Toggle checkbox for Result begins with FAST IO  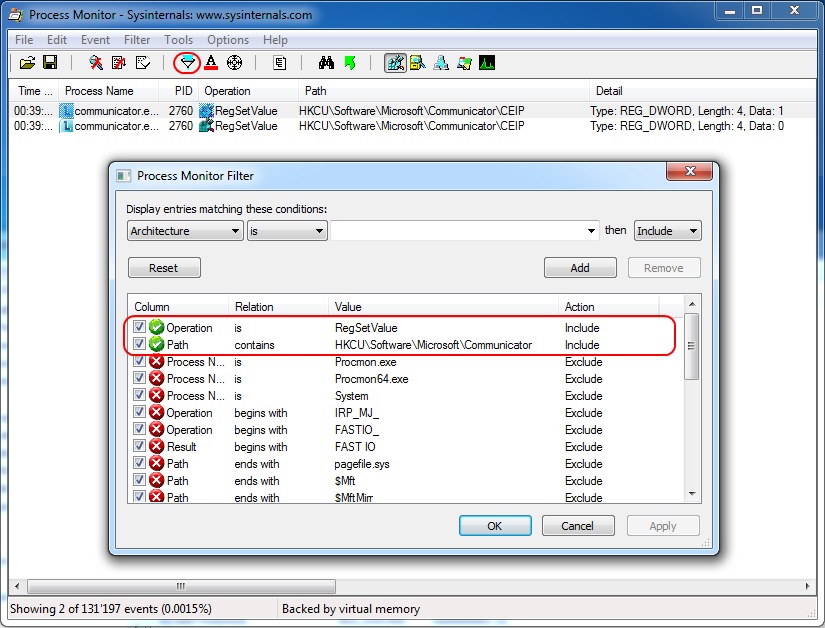tap(139, 446)
